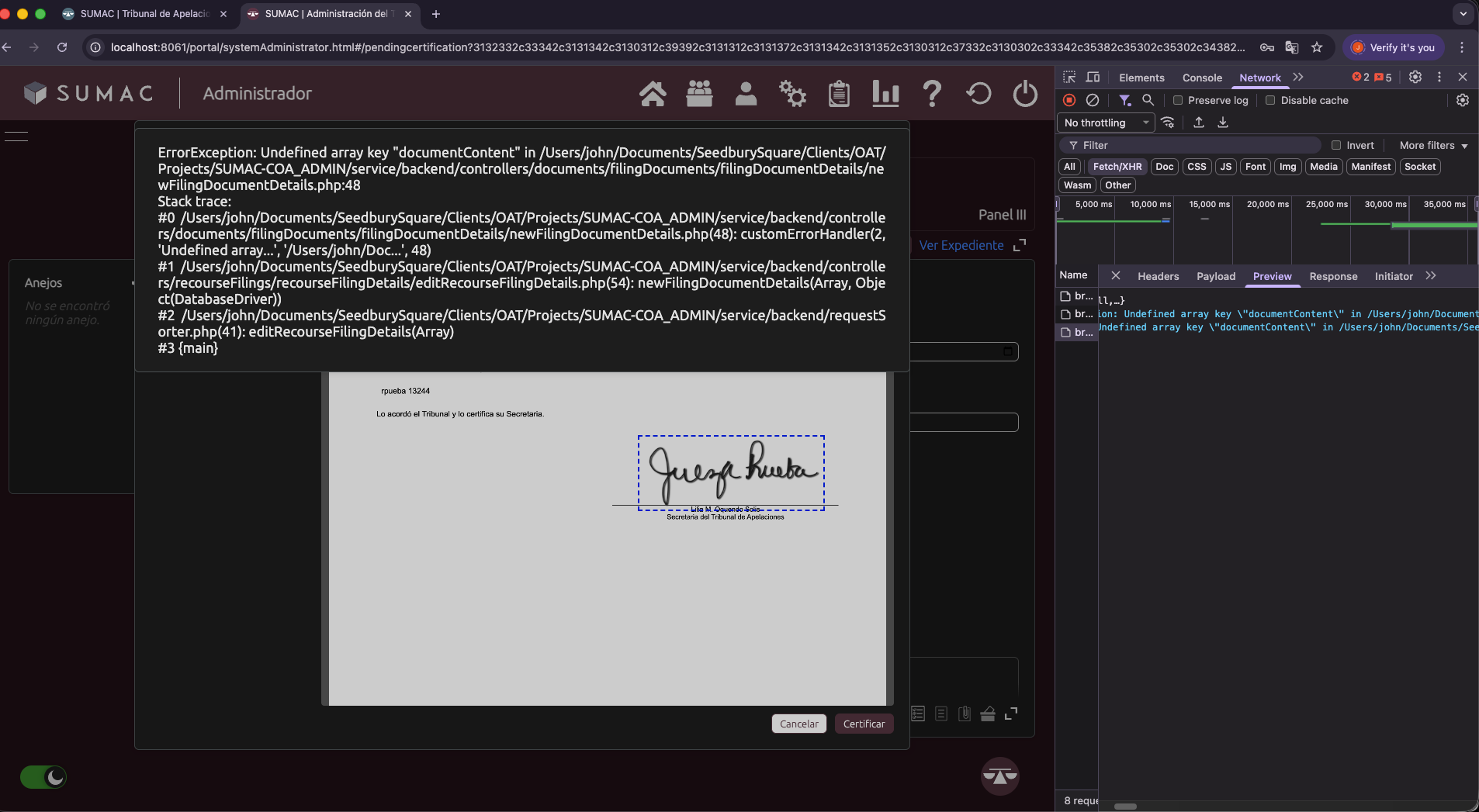Switch to the Console tab
The image size is (1479, 812).
point(1202,78)
